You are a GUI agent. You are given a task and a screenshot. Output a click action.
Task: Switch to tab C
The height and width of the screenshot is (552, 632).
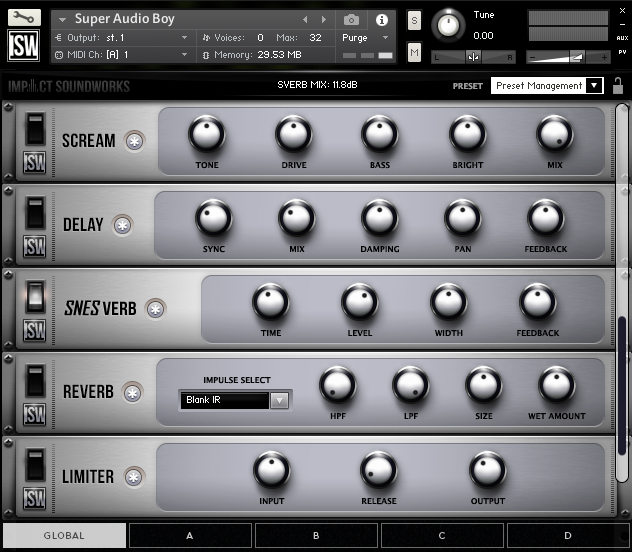442,535
